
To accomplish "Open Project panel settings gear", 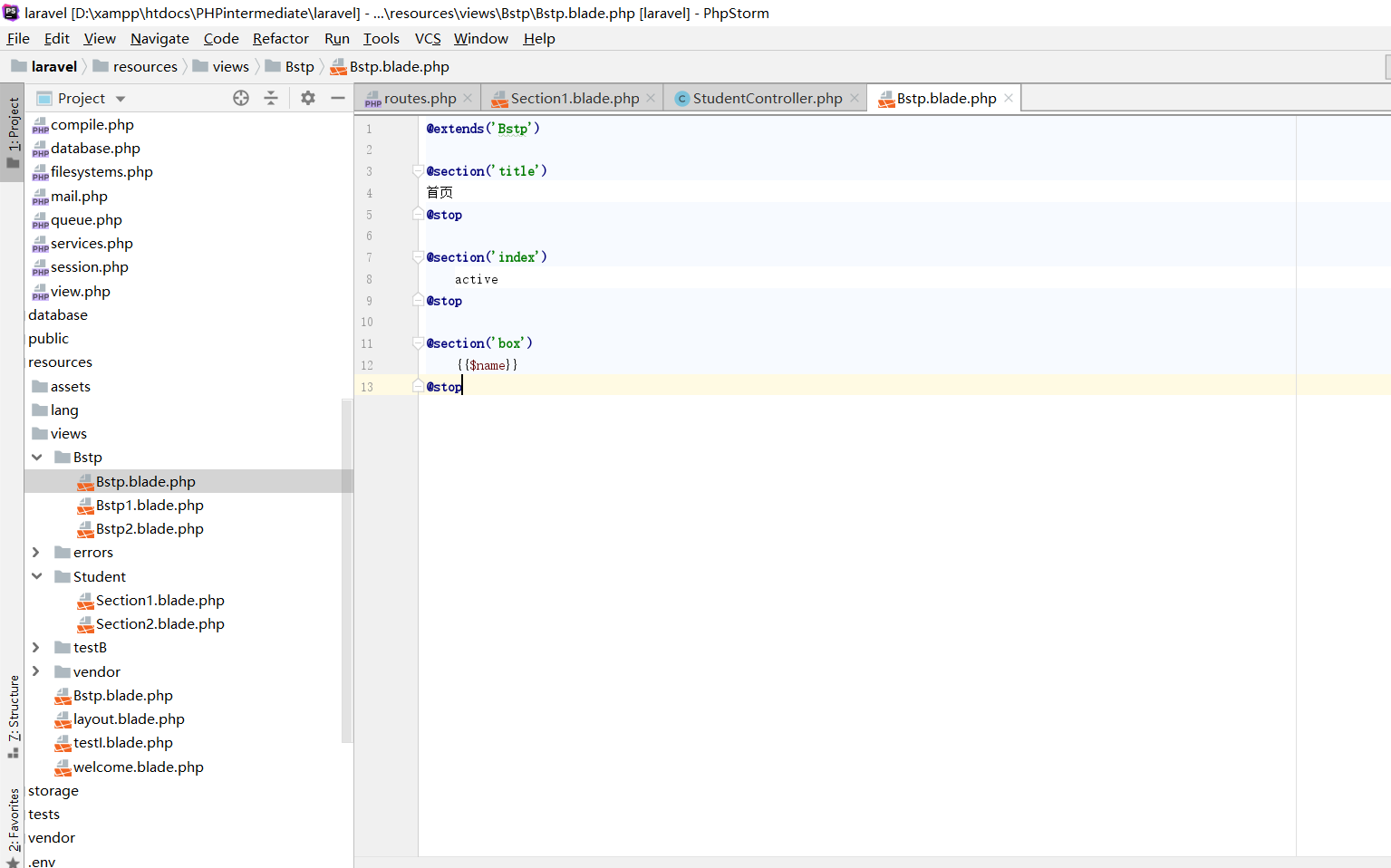I will click(x=308, y=98).
